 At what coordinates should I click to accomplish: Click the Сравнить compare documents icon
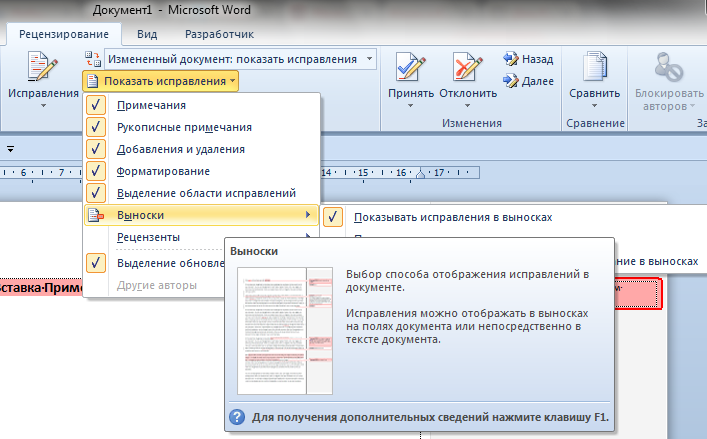(x=594, y=66)
